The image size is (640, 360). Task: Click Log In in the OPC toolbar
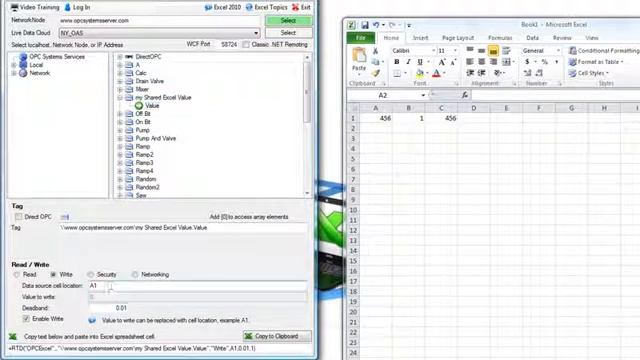coord(77,7)
